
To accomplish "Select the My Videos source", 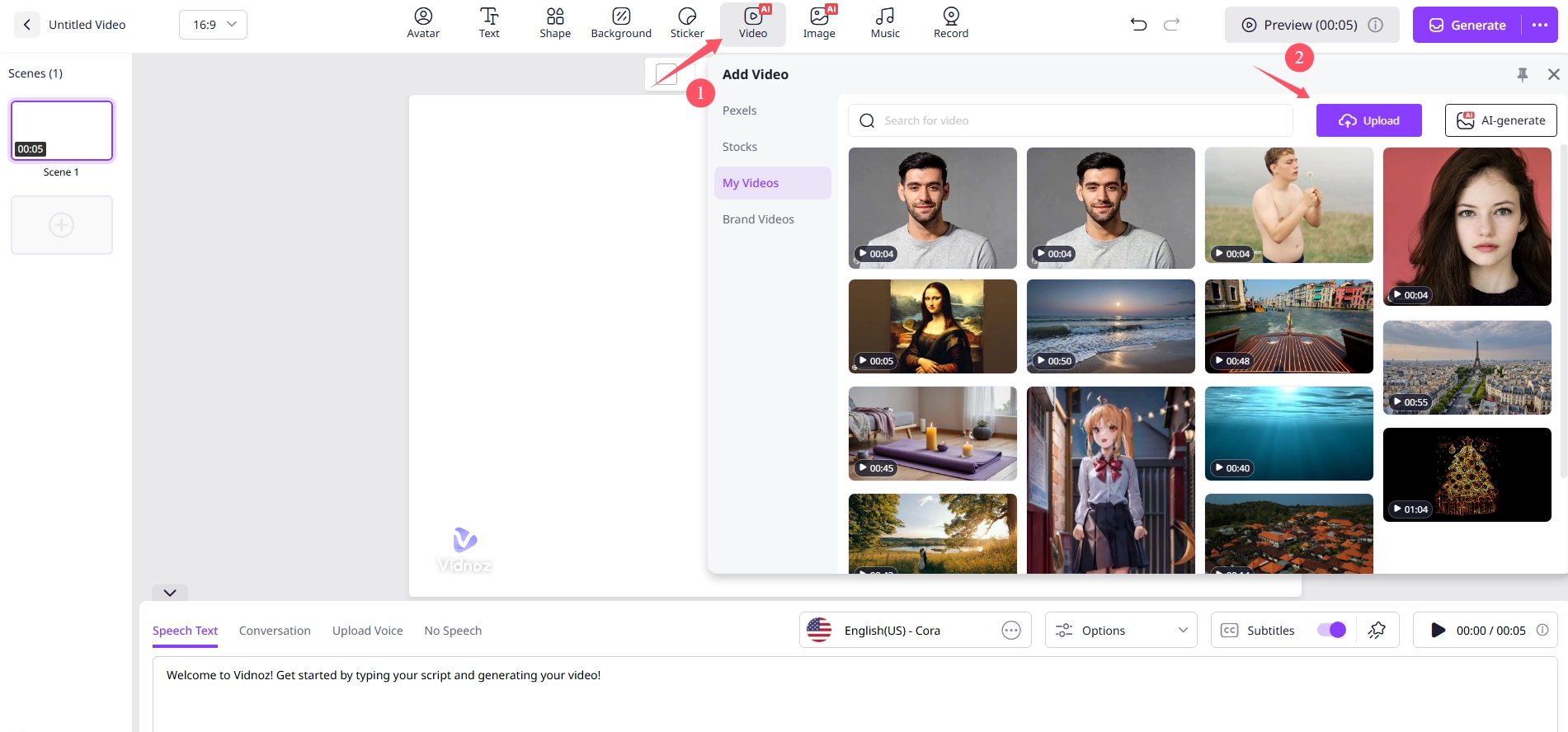I will [x=773, y=183].
